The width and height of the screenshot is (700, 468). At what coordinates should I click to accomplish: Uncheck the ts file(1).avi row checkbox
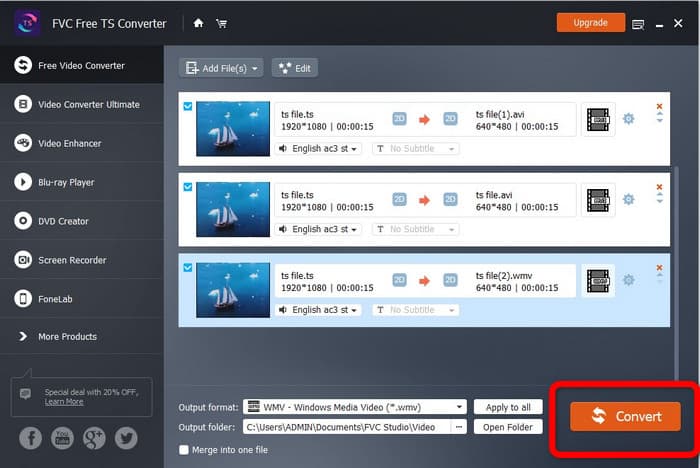188,106
